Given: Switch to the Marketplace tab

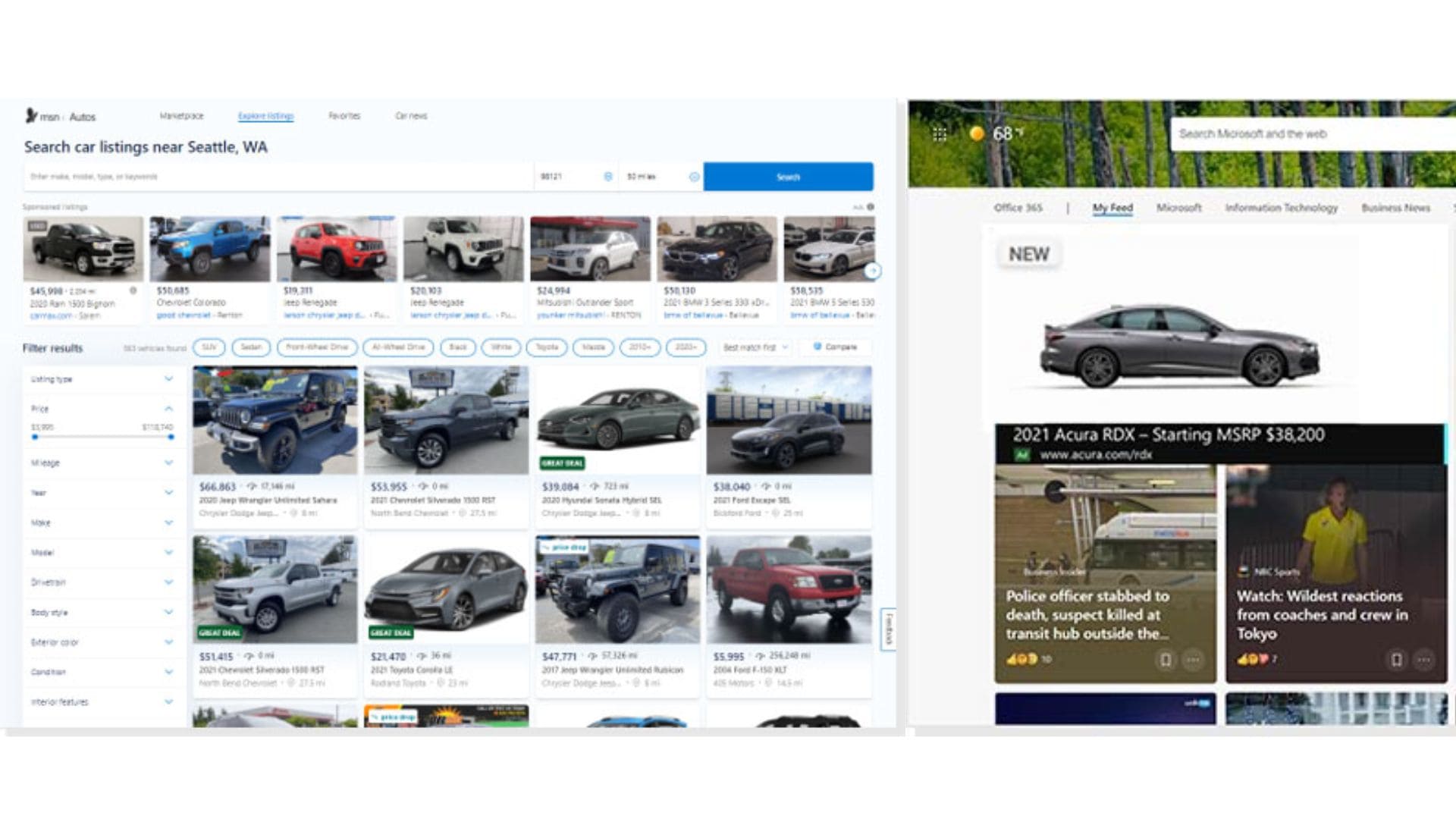Looking at the screenshot, I should point(181,116).
